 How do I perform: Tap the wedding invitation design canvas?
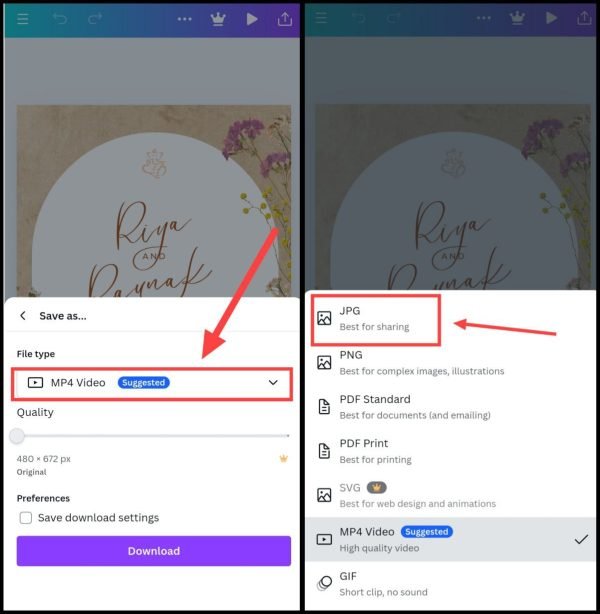click(154, 201)
